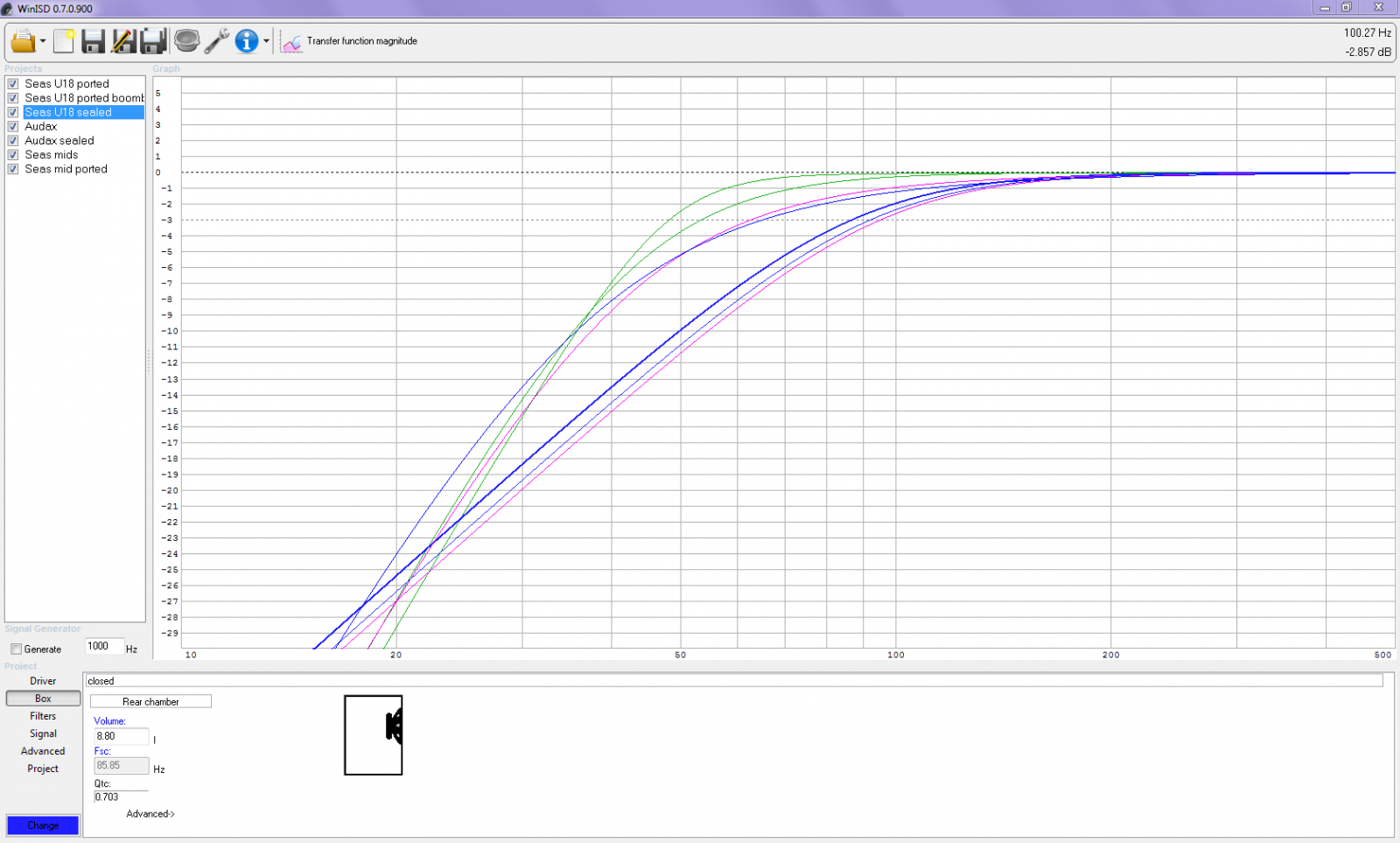Toggle the Audax sealed project checkbox

click(13, 141)
